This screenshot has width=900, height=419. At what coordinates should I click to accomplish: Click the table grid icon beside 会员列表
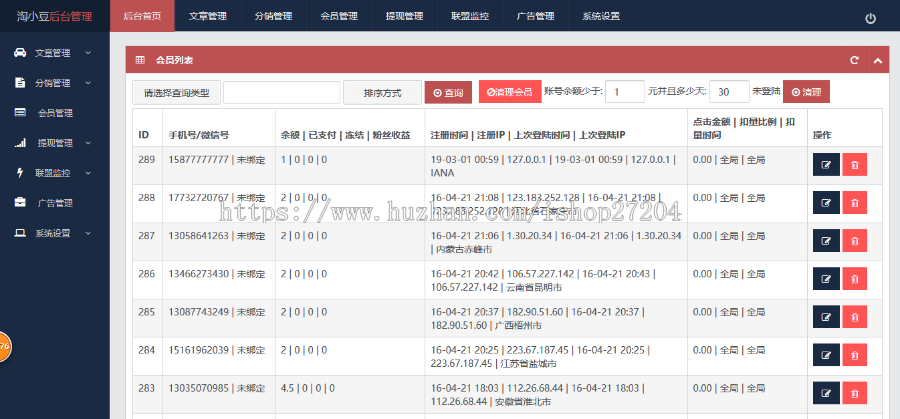tap(140, 60)
